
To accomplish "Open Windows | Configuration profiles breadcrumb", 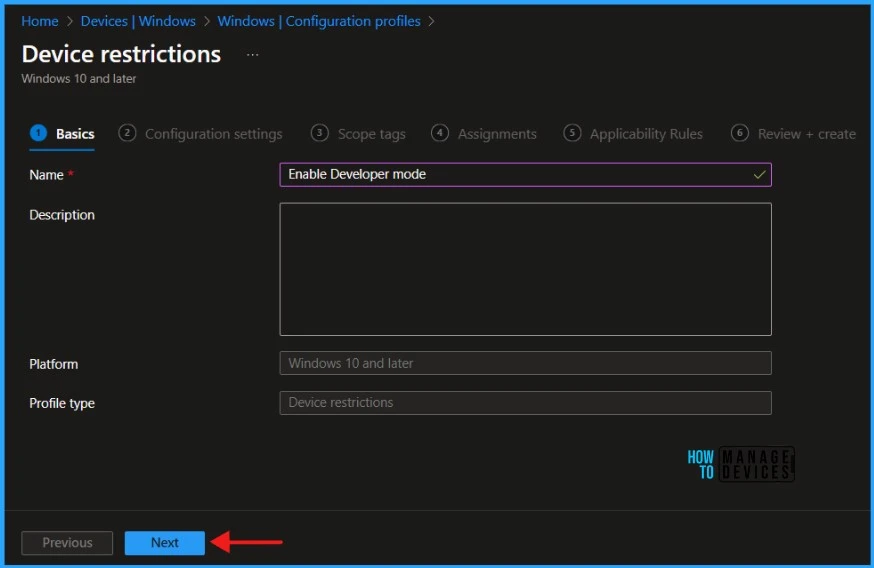I will pyautogui.click(x=319, y=21).
